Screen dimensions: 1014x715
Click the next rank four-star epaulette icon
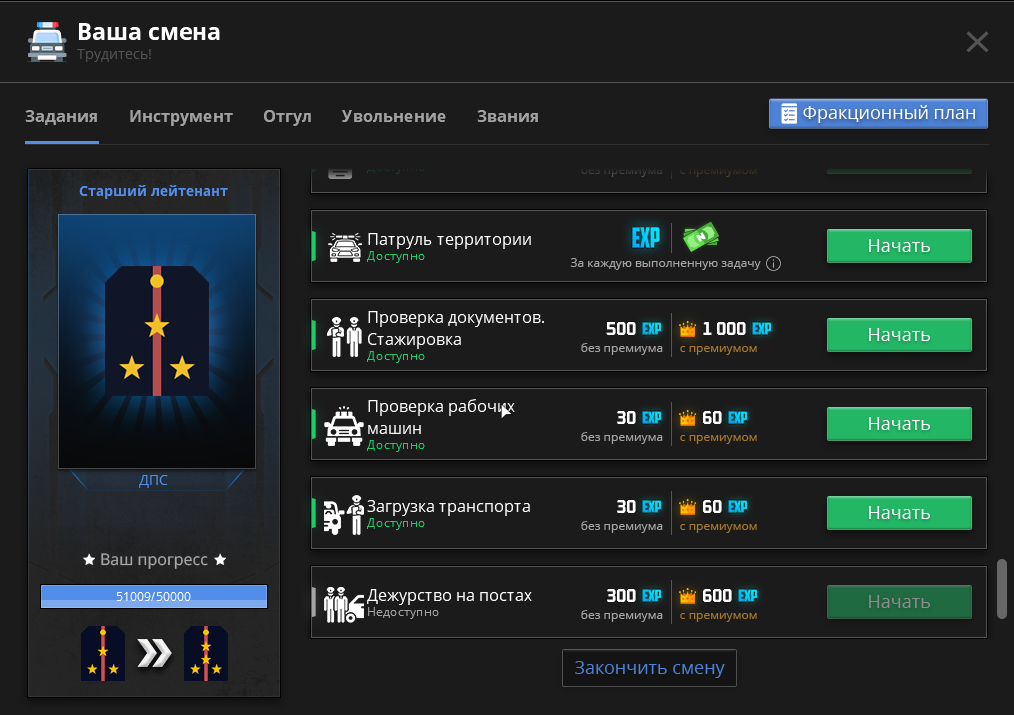[206, 654]
